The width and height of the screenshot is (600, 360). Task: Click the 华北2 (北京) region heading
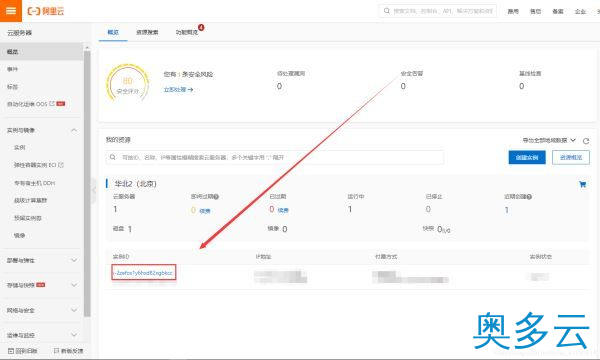(135, 184)
